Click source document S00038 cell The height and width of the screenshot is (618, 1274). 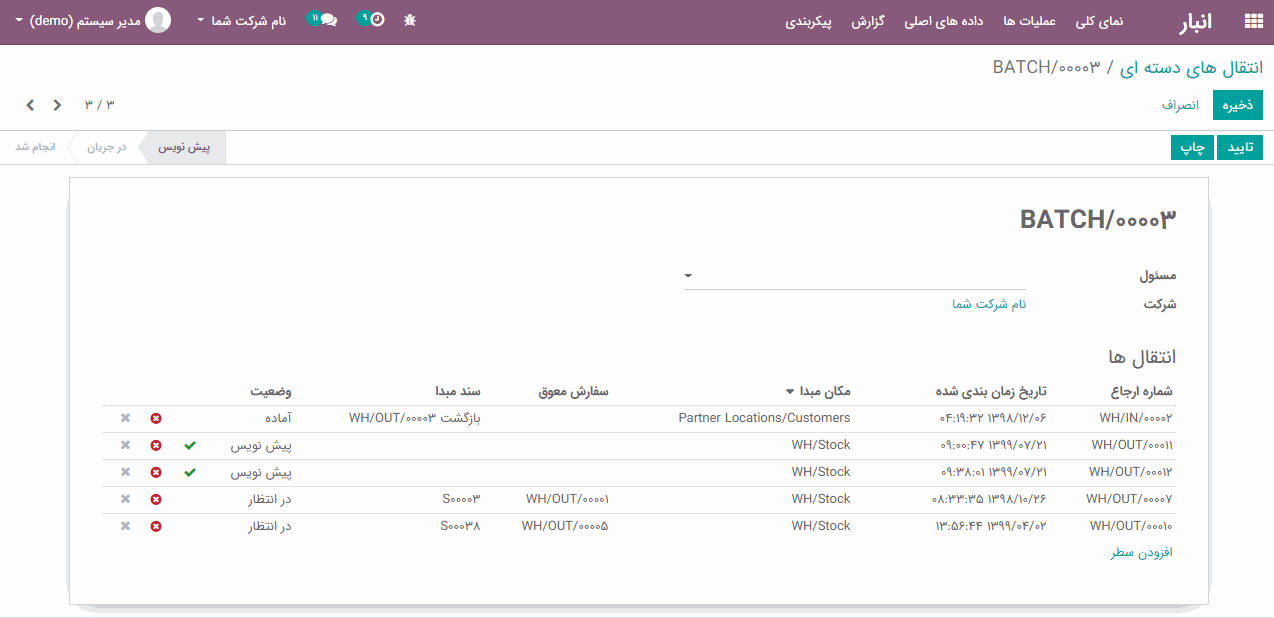tap(460, 526)
